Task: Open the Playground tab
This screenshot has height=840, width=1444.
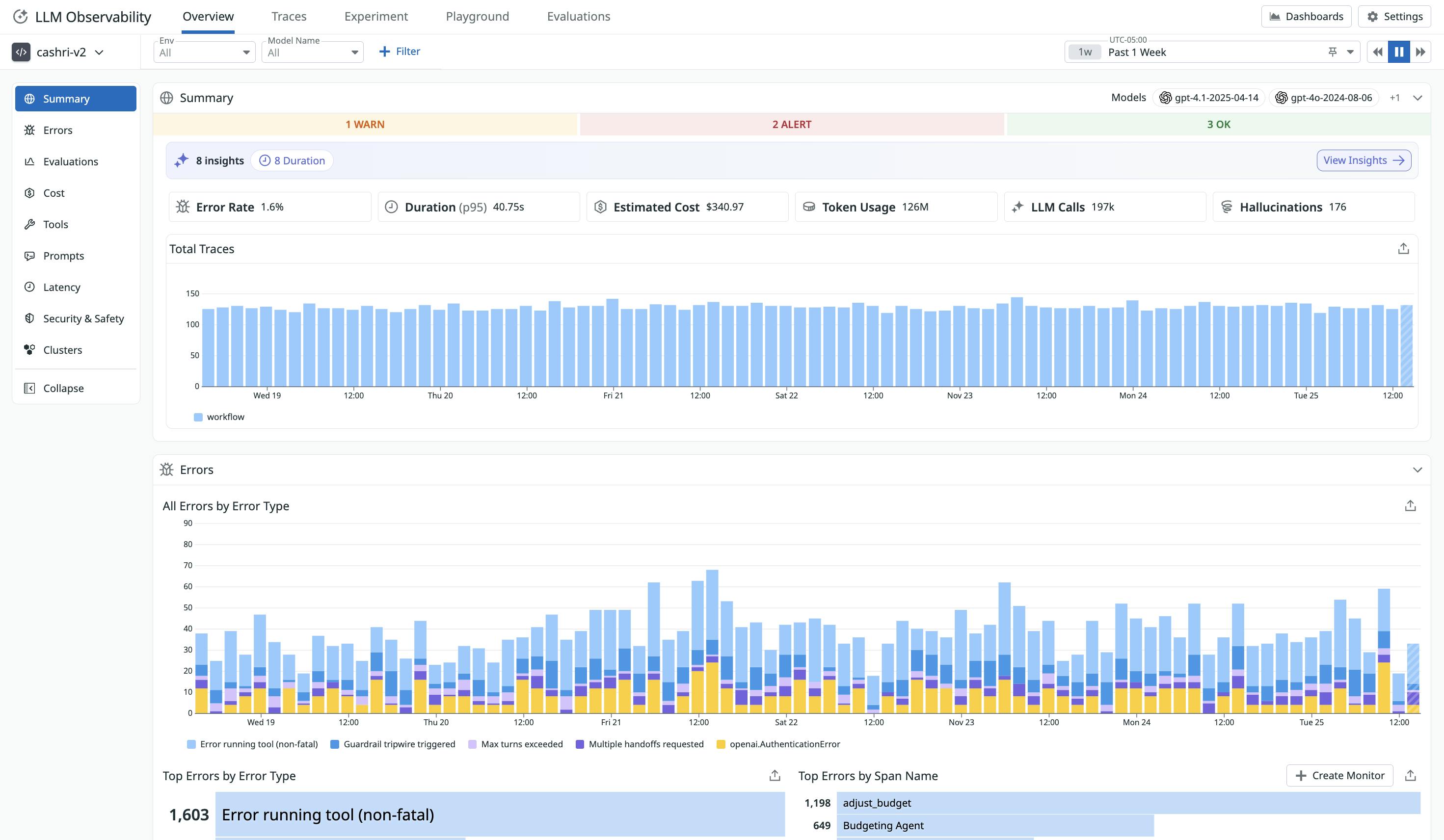Action: 477,16
